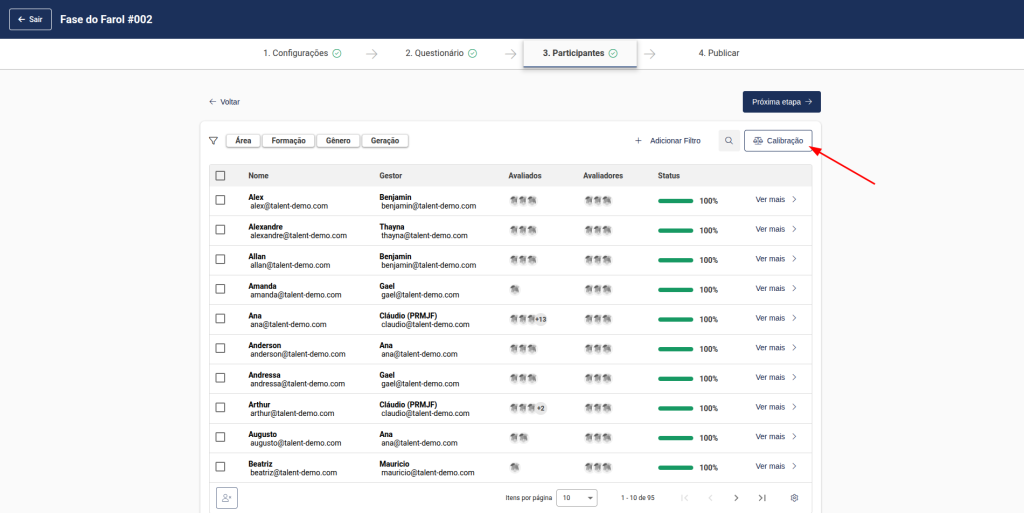Switch to the 4. Publicar step

[x=718, y=53]
